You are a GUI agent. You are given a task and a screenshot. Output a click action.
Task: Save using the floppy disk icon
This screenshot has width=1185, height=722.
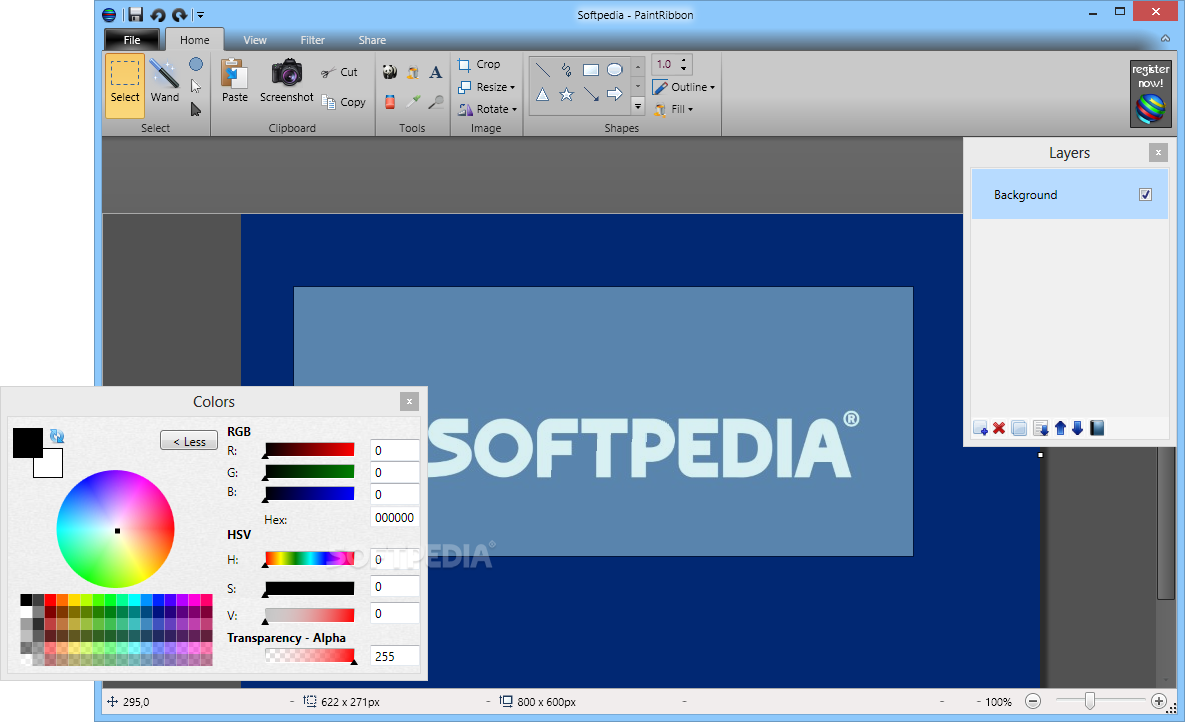[x=135, y=14]
